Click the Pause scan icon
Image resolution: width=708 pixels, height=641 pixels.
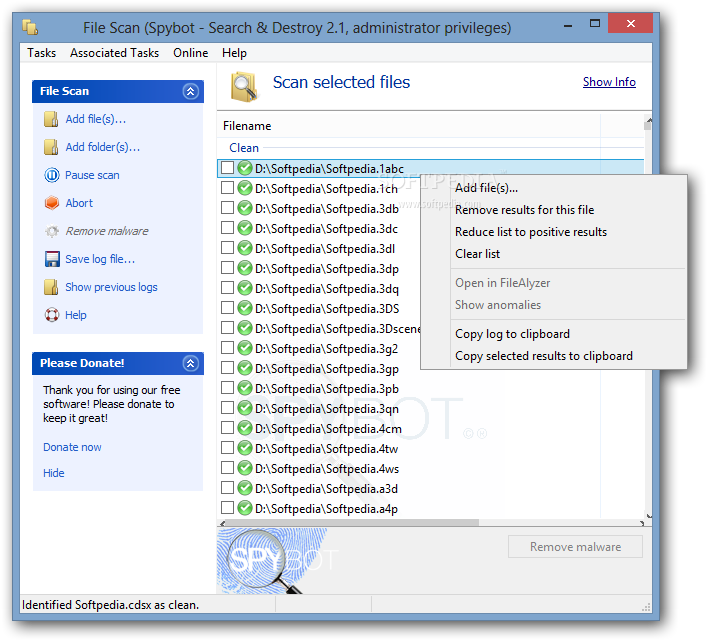click(51, 175)
